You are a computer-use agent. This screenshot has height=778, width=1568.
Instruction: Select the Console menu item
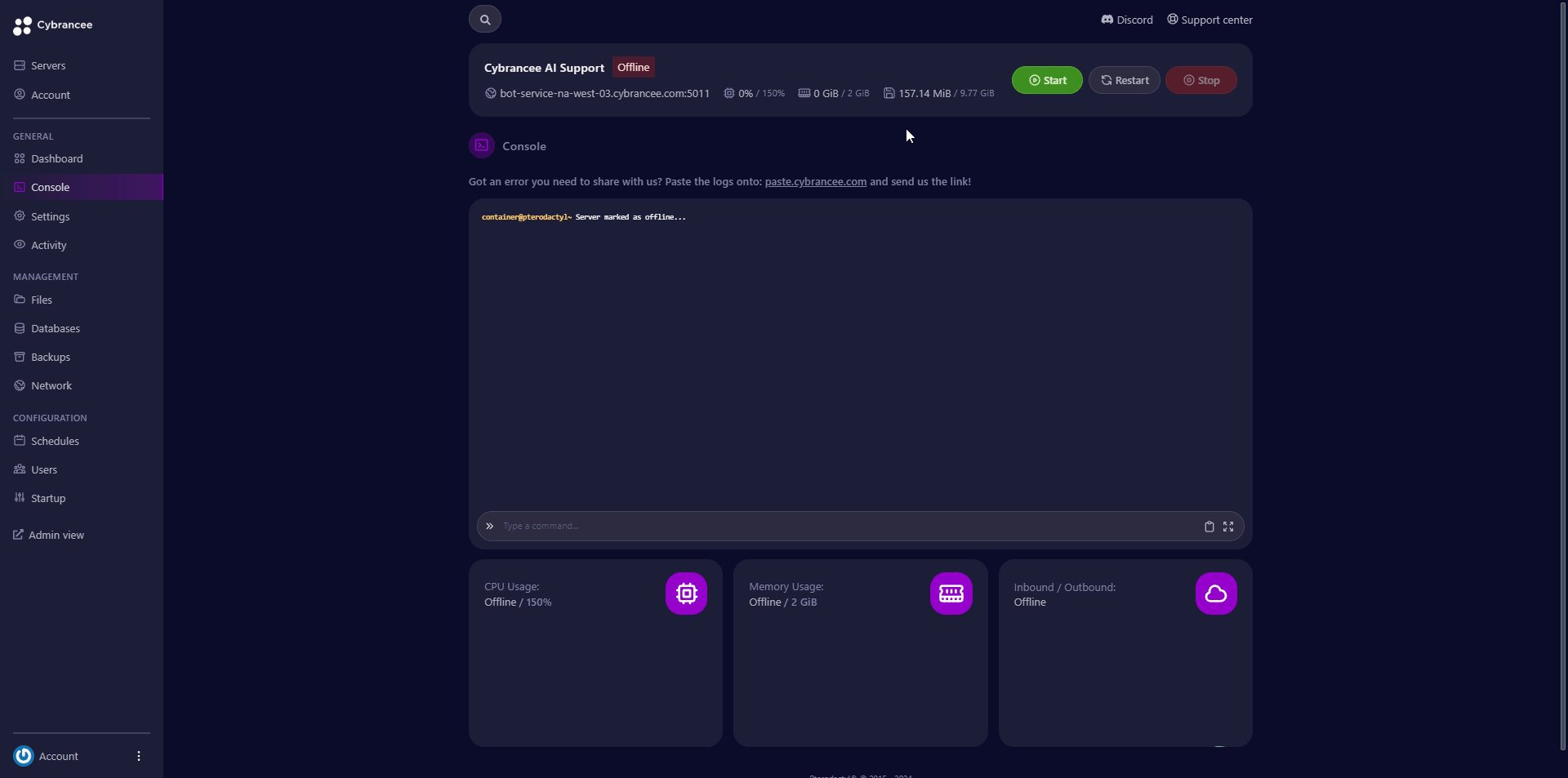(x=82, y=187)
